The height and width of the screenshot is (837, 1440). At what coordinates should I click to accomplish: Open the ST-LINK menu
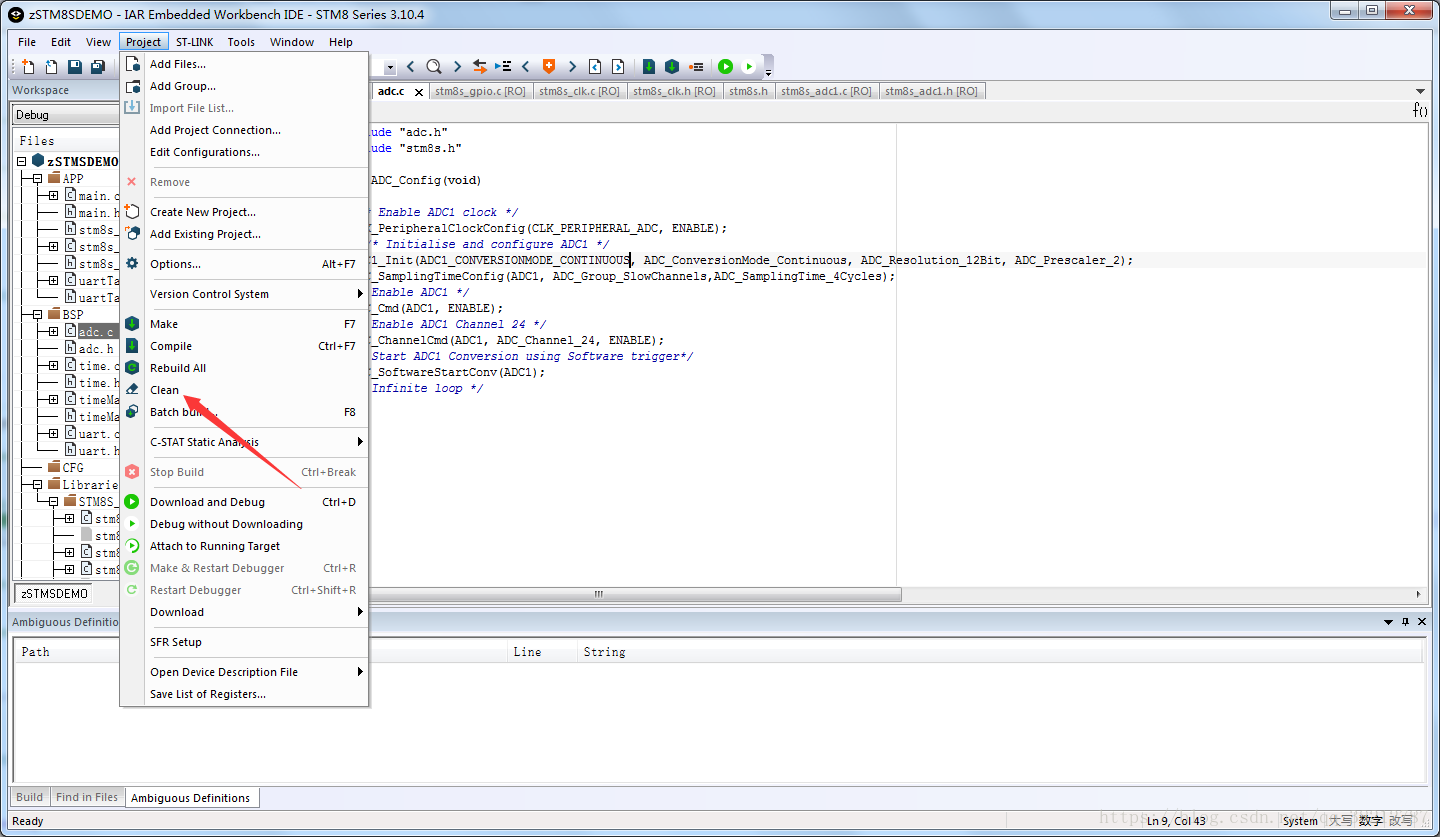tap(194, 42)
